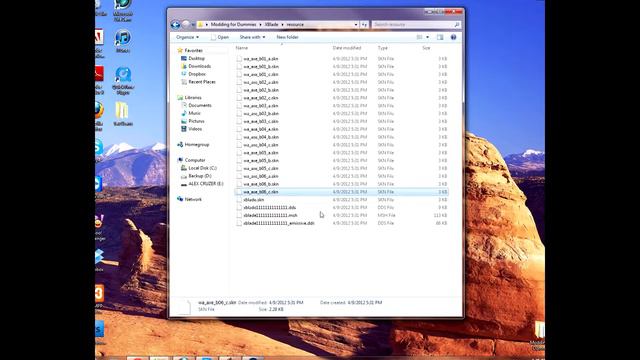Open the Skype desktop shortcut

[99, 147]
